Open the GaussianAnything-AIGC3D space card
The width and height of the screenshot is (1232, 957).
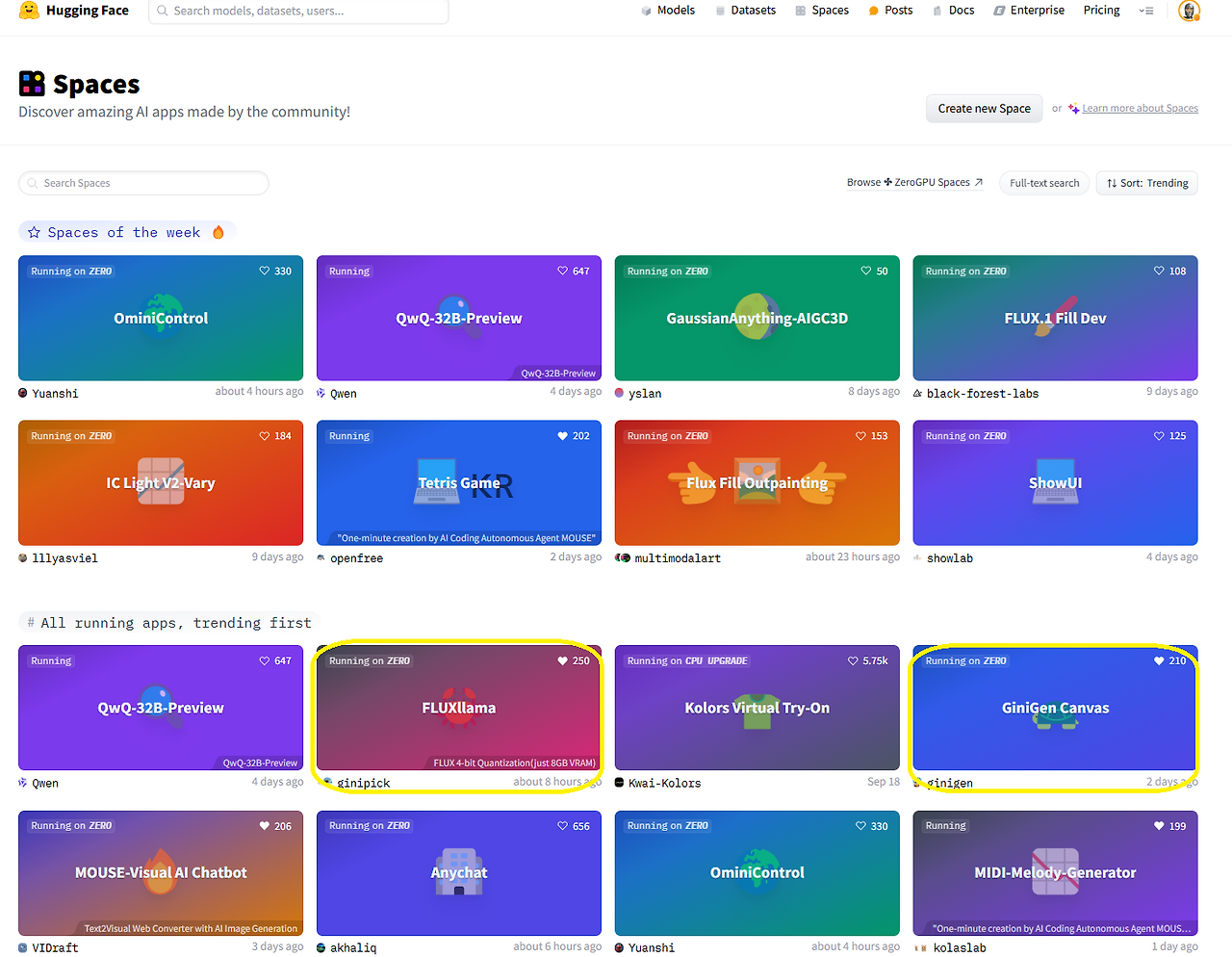point(757,318)
